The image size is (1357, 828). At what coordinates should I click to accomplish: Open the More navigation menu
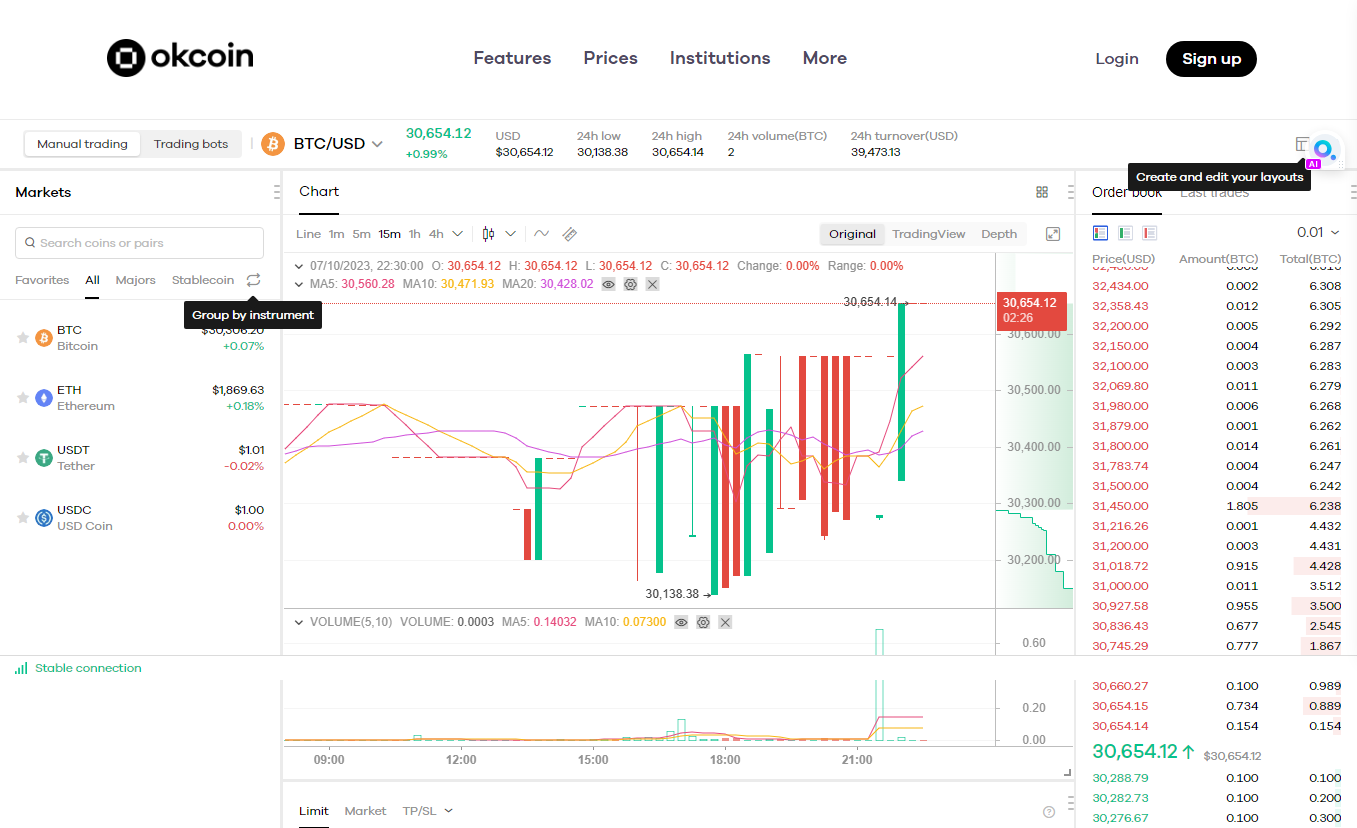pos(825,58)
